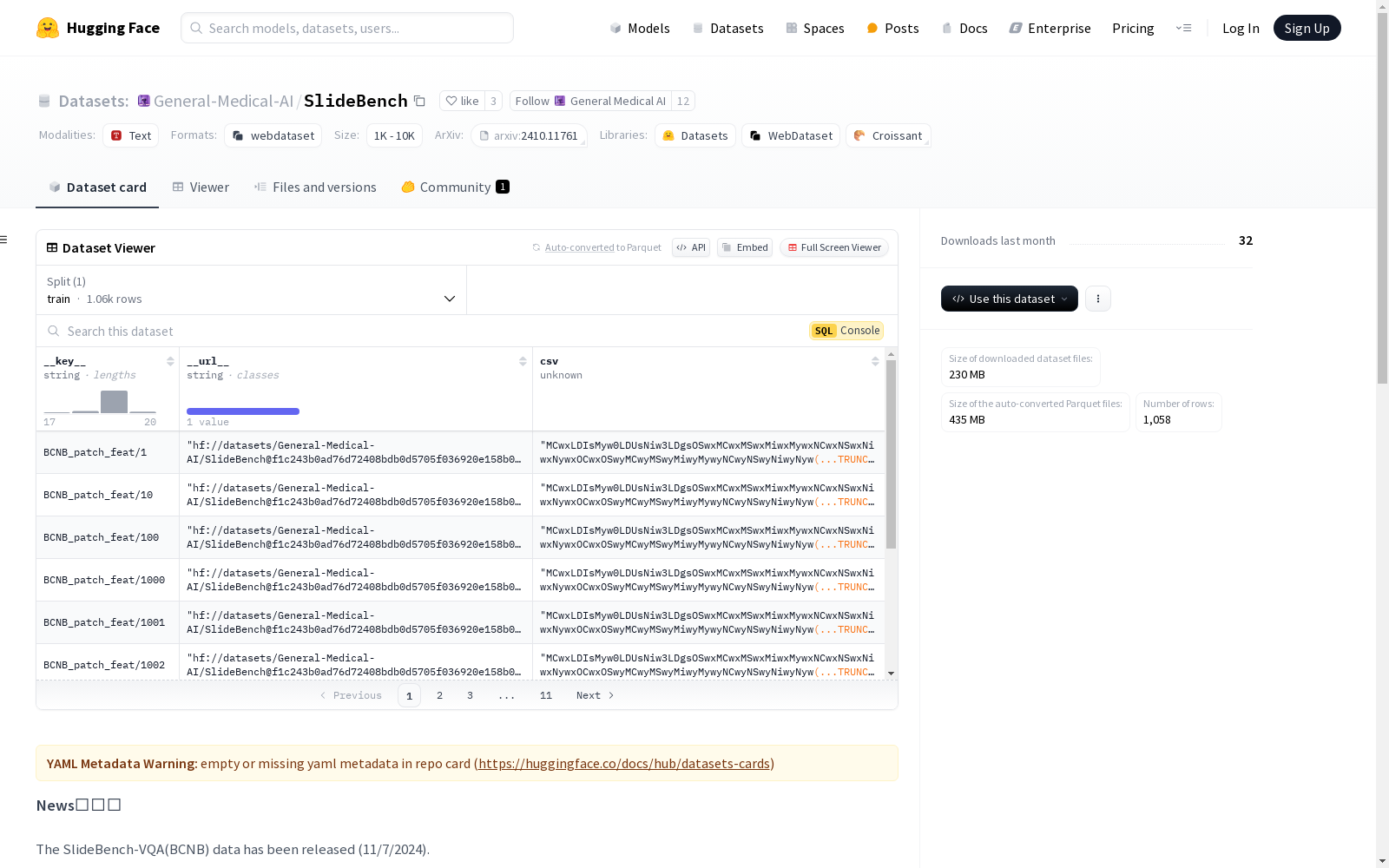Sort the csv column
This screenshot has width=1389, height=868.
pyautogui.click(x=875, y=361)
